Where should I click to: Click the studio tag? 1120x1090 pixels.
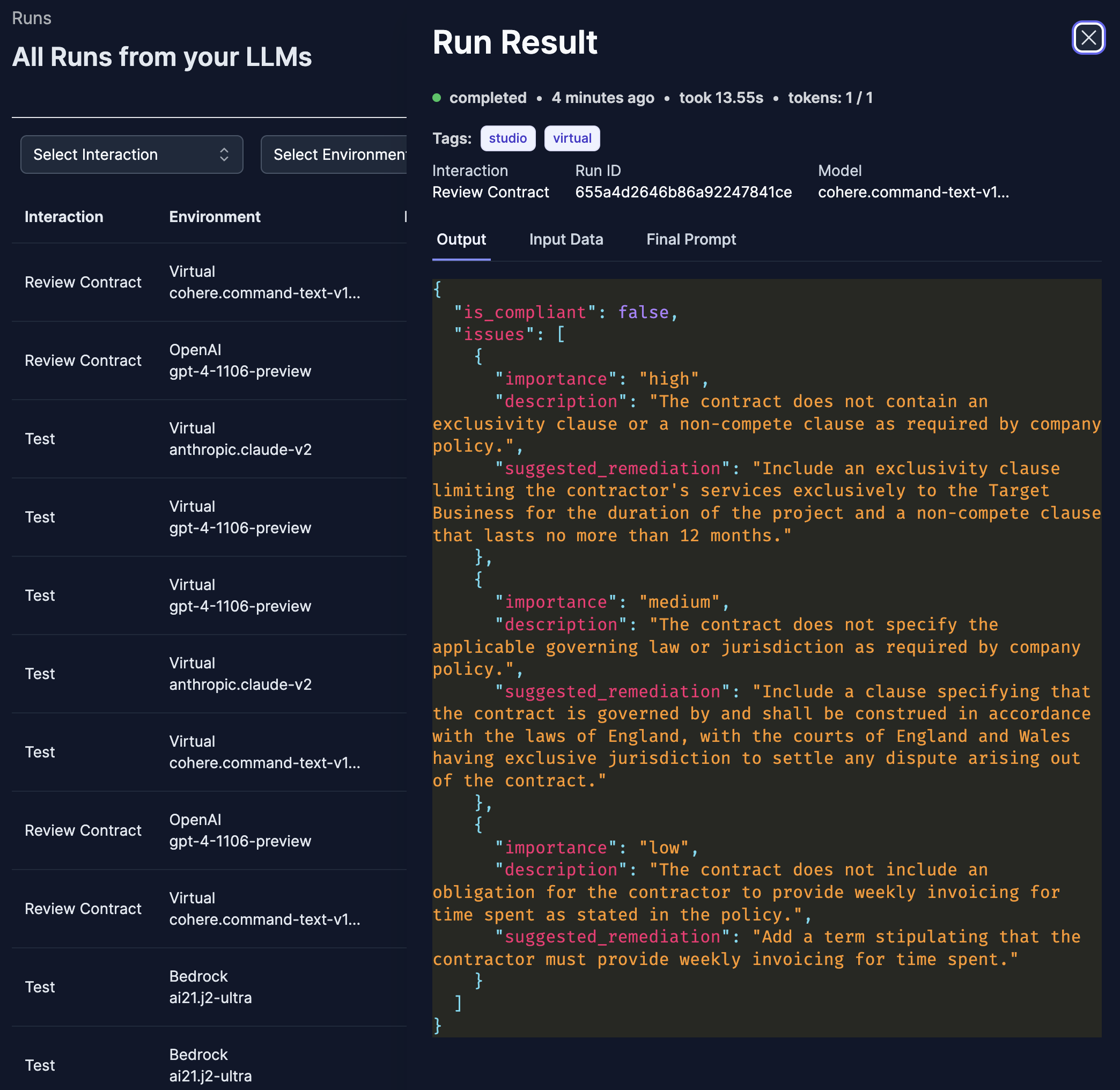[507, 138]
